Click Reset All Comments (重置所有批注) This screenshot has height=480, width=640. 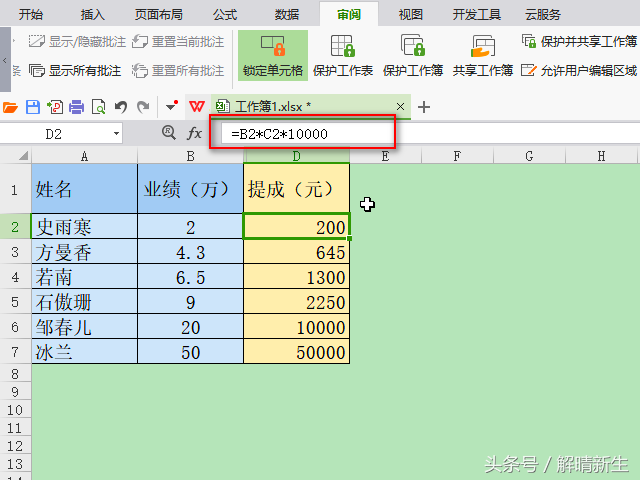coord(178,71)
